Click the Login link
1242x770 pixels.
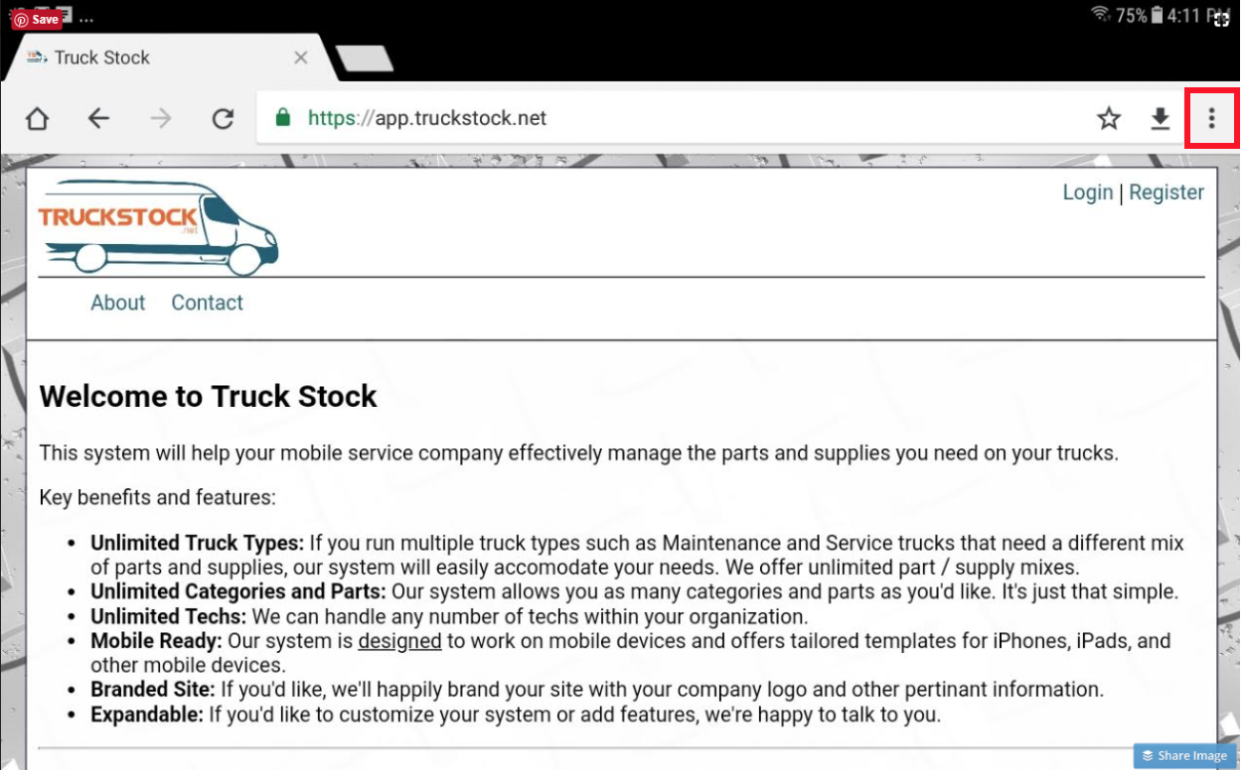(1088, 192)
